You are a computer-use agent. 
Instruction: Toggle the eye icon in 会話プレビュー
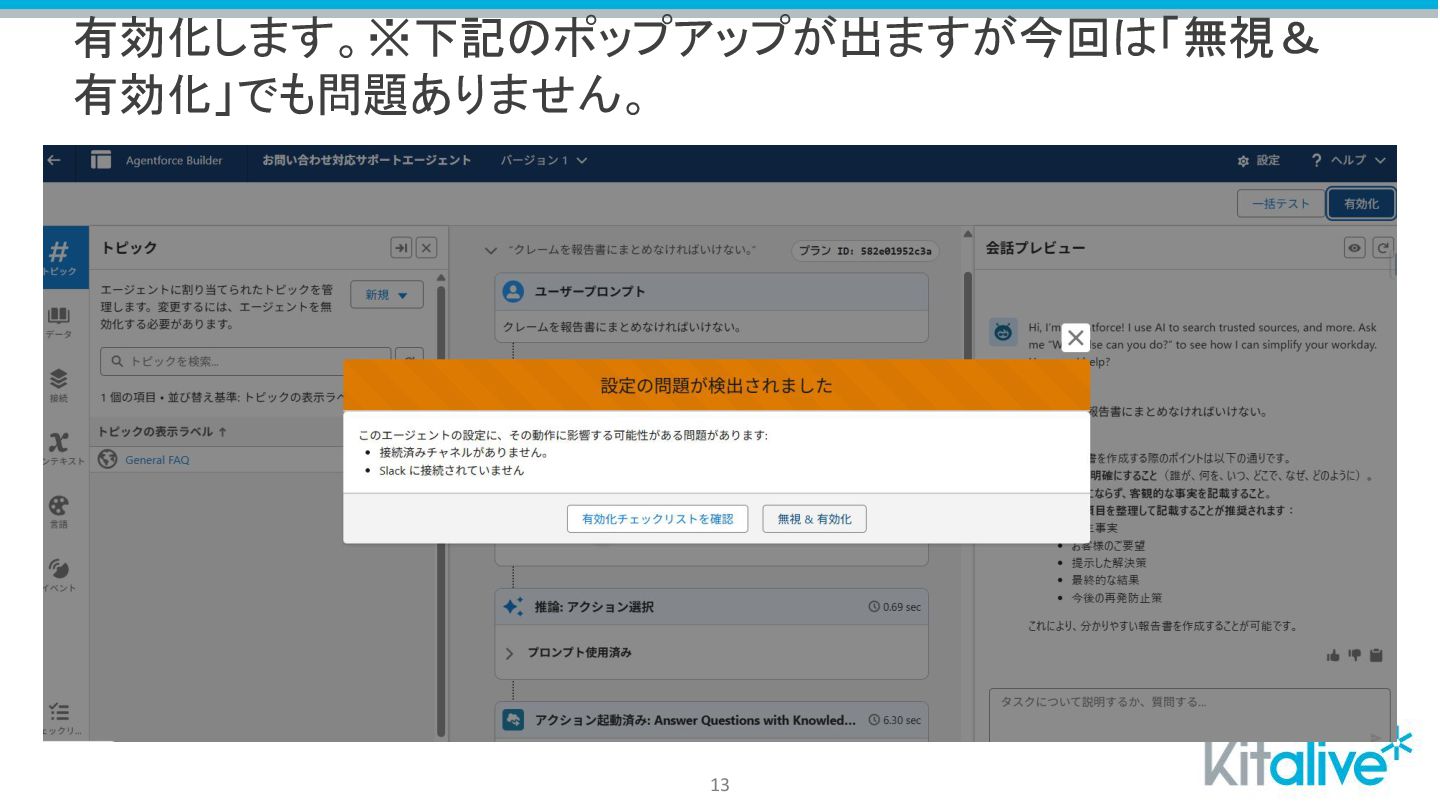(x=1356, y=248)
